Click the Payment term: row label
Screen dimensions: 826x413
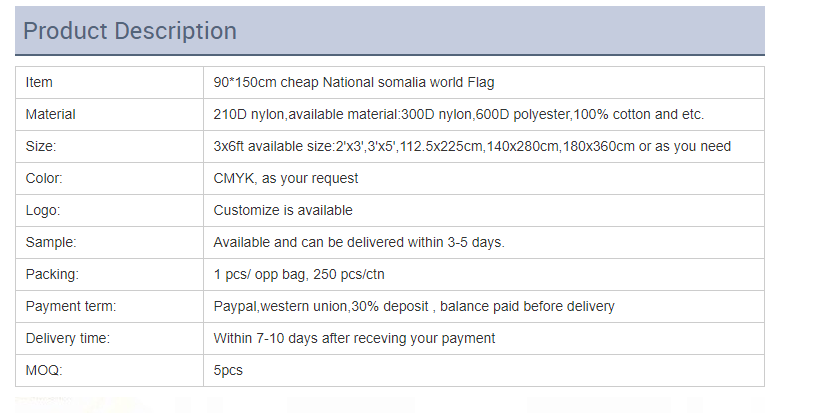tap(71, 306)
